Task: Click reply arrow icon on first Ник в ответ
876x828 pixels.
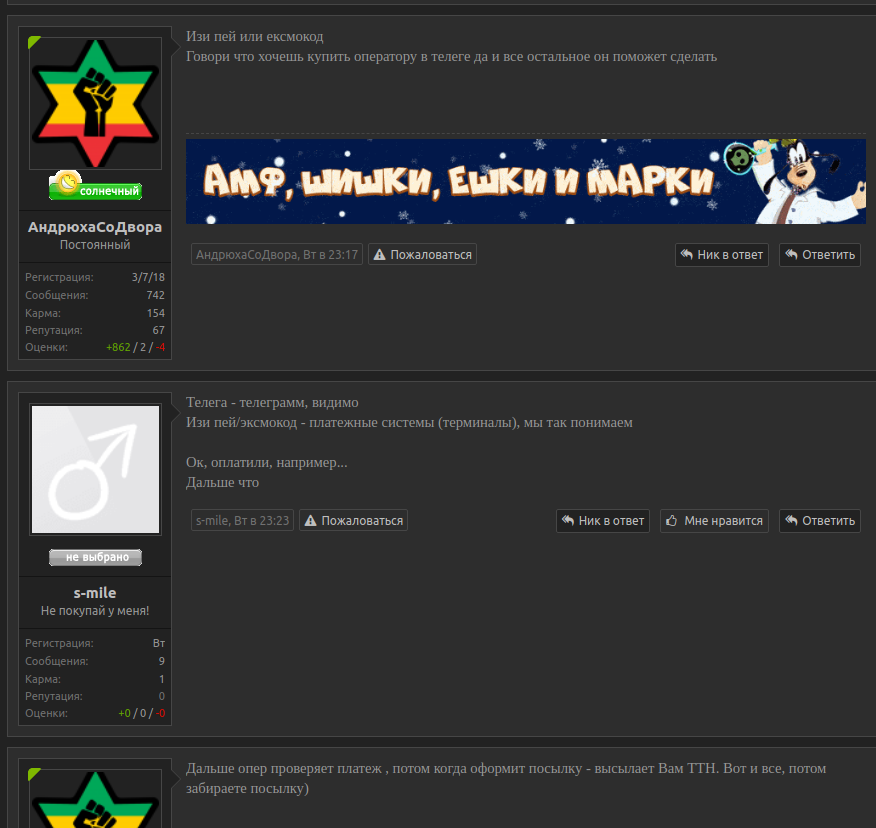Action: [687, 255]
